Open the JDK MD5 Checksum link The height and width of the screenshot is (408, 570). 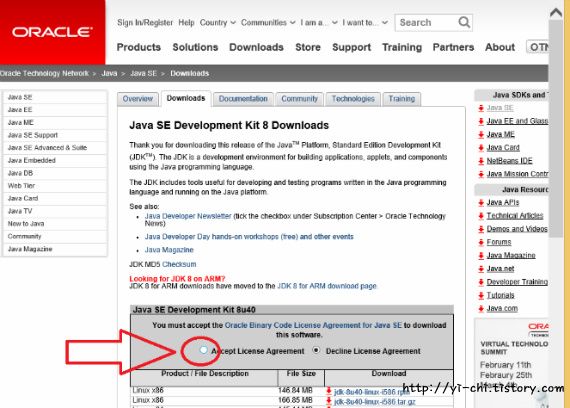coord(179,264)
